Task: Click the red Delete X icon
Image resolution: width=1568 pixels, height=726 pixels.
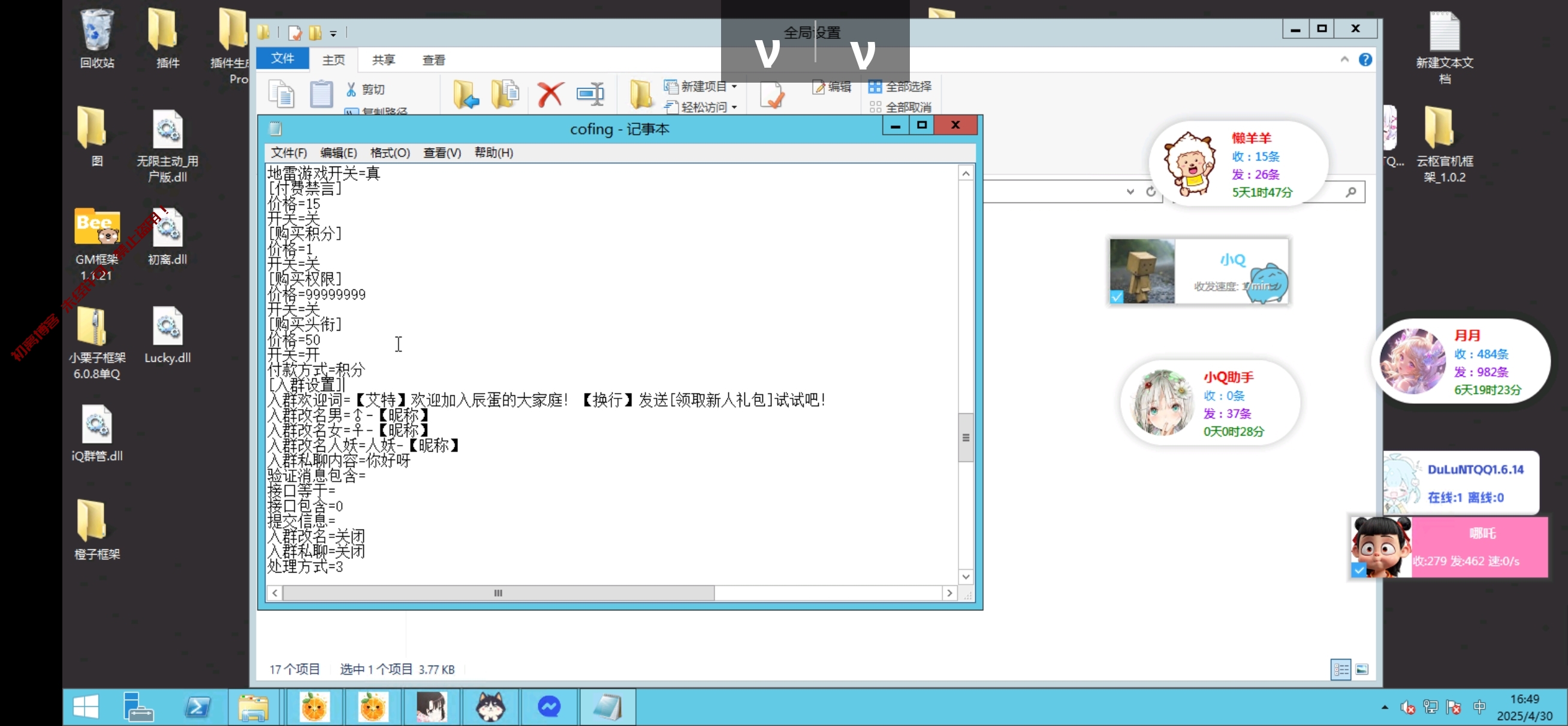Action: 550,94
